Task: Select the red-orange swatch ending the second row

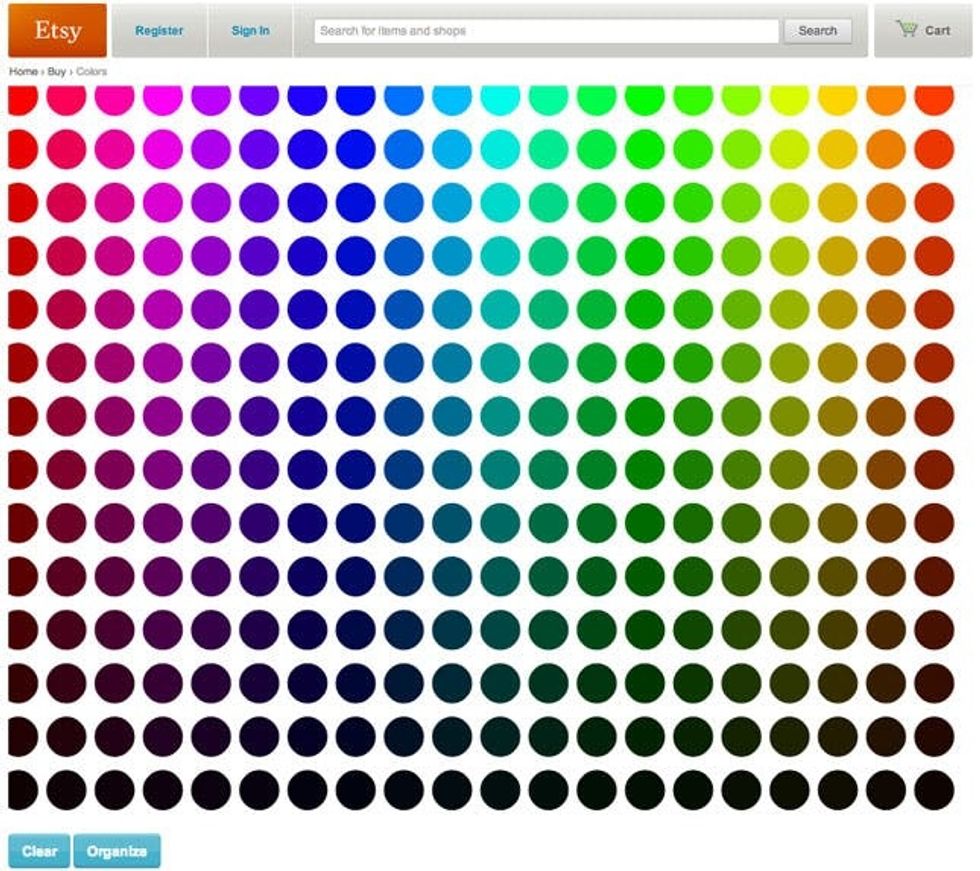Action: tap(934, 149)
